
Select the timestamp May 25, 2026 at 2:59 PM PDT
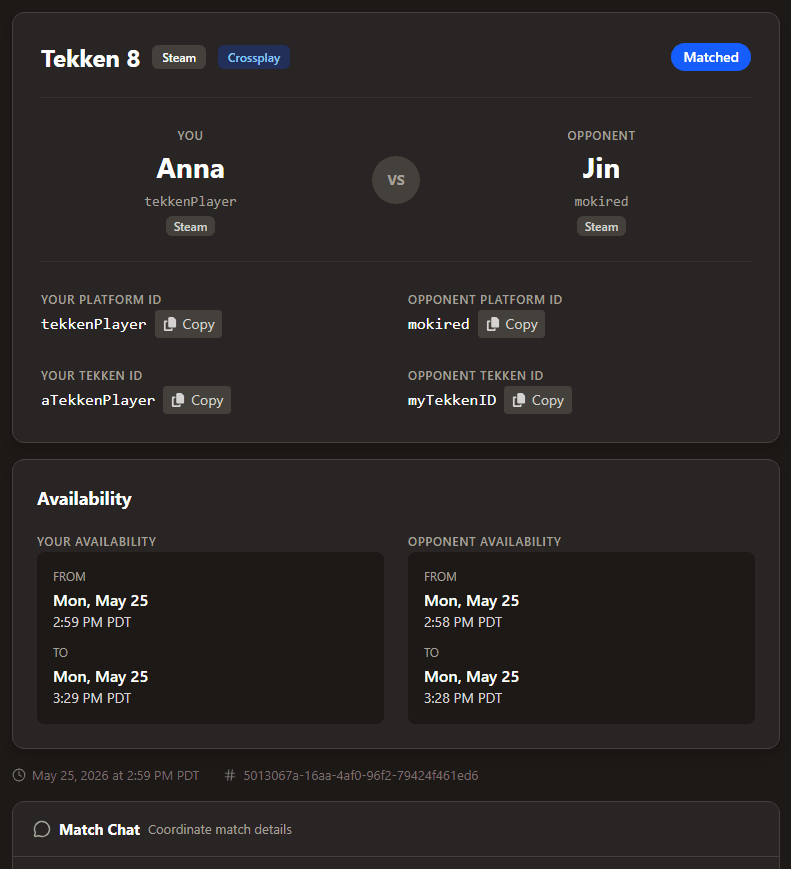pyautogui.click(x=115, y=775)
